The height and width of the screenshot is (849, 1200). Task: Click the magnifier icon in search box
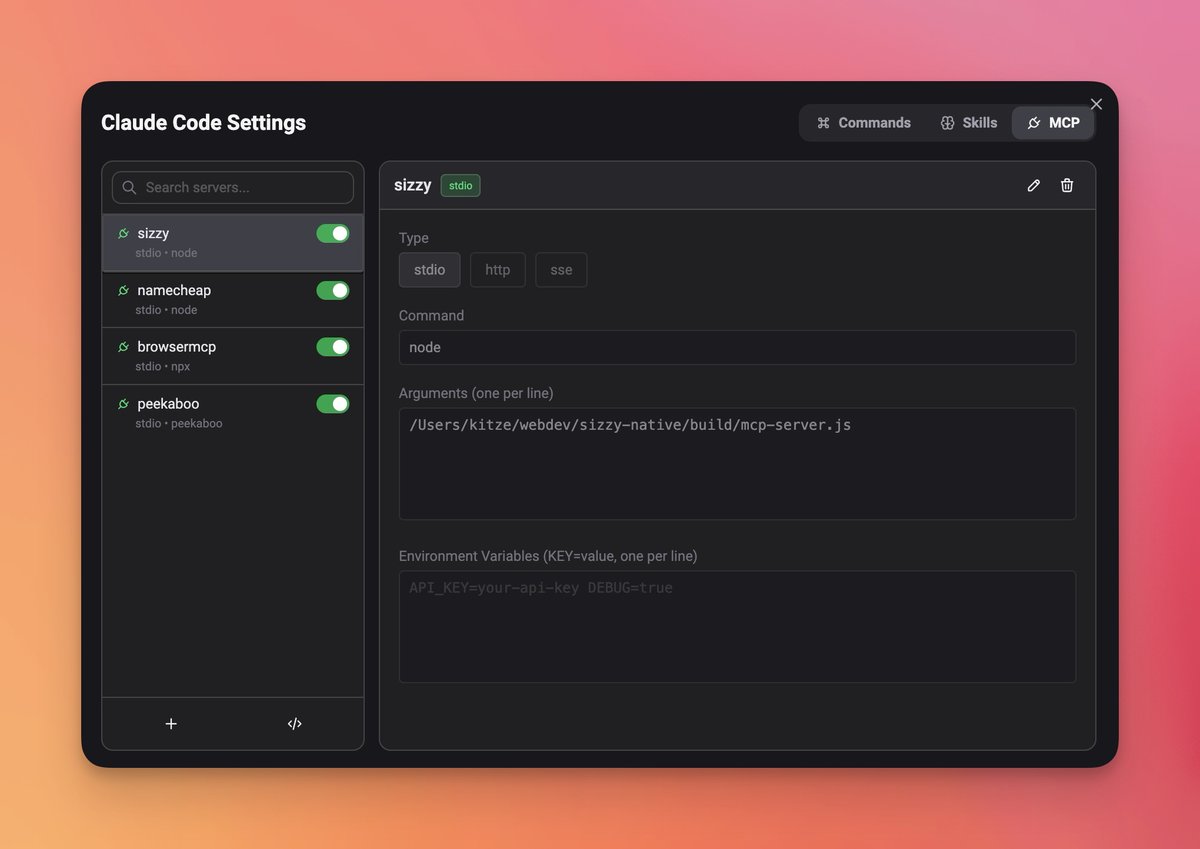(129, 187)
